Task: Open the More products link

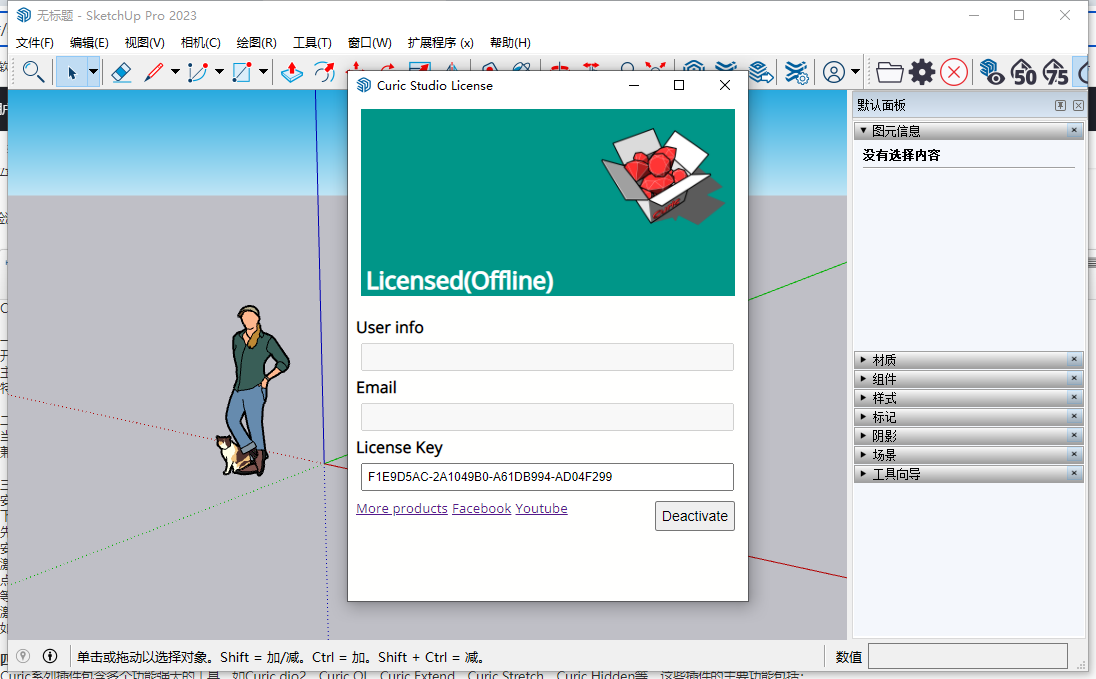Action: coord(401,508)
